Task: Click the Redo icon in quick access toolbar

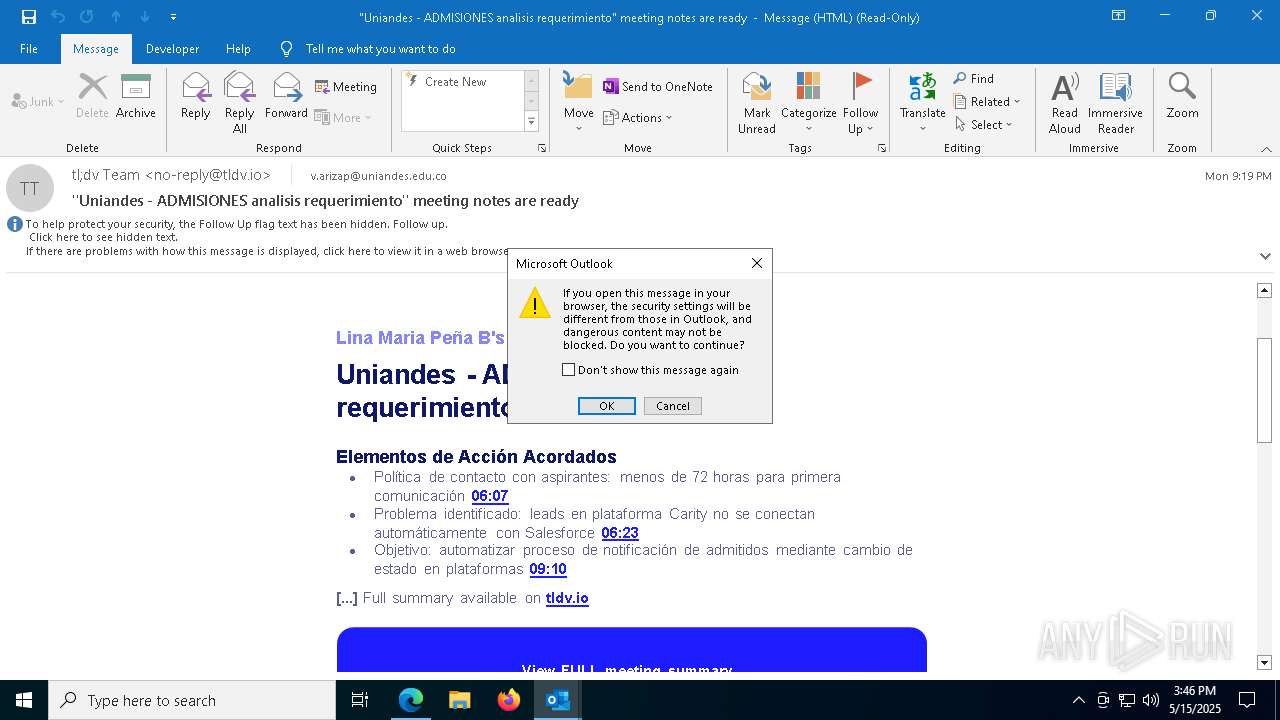Action: click(x=87, y=17)
